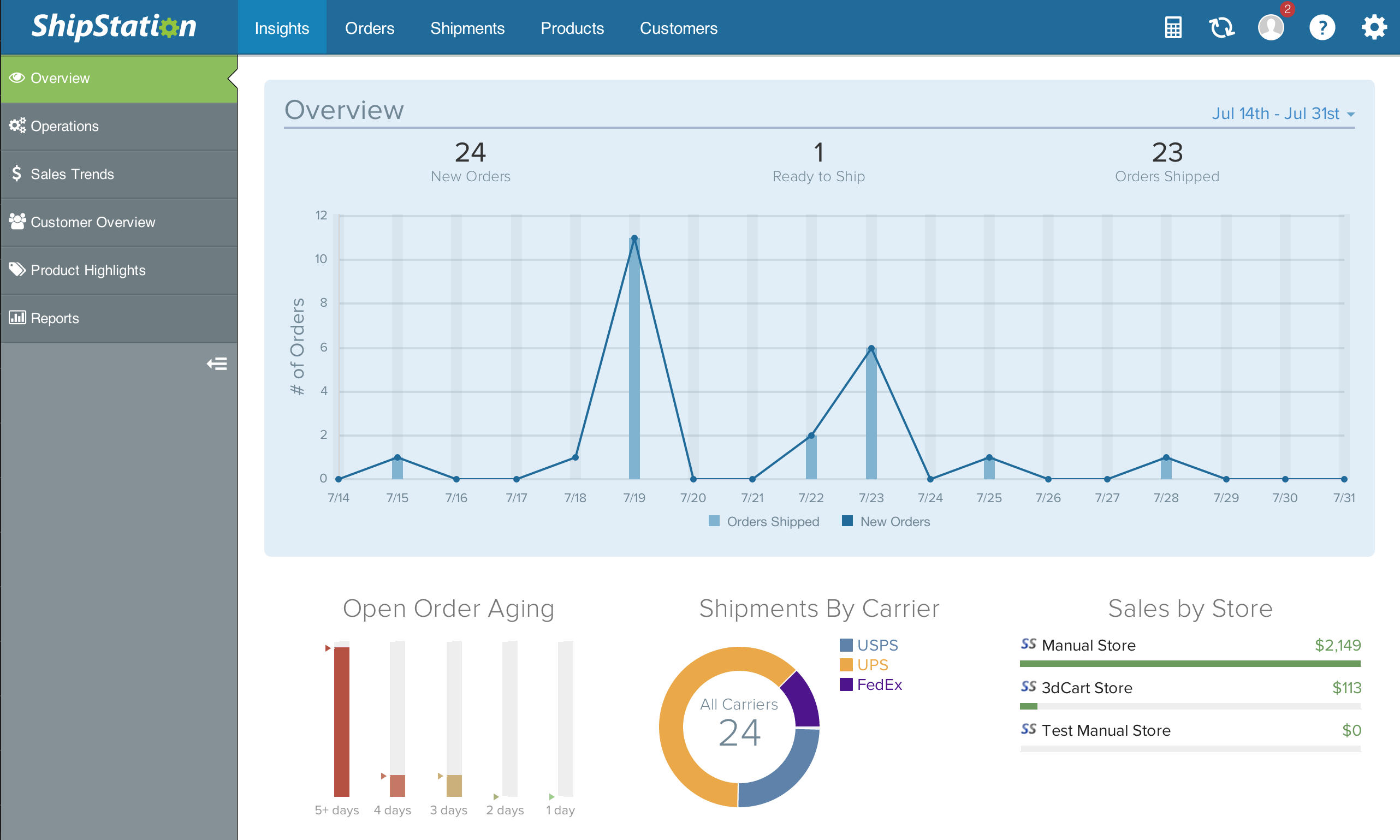Expand the Customers top navigation menu
The width and height of the screenshot is (1400, 840).
point(679,27)
